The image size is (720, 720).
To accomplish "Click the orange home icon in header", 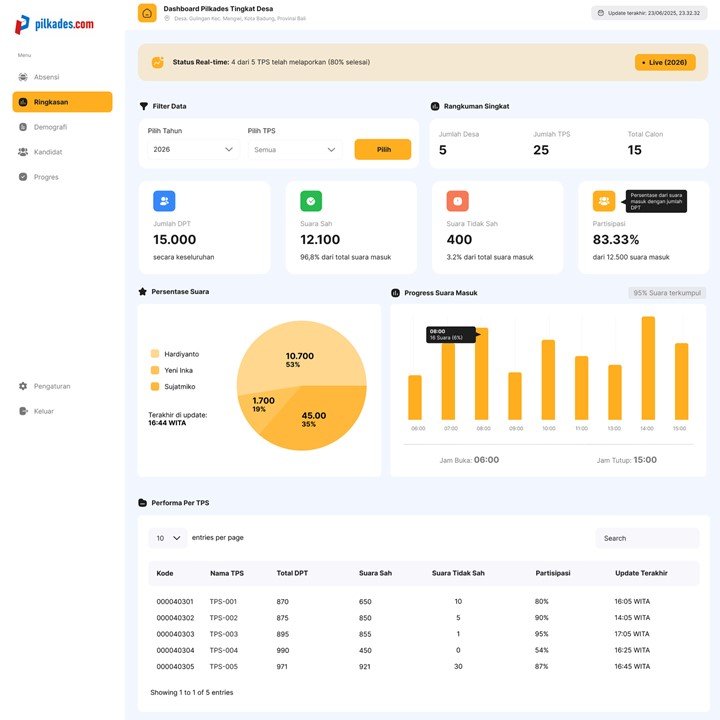I will click(147, 13).
